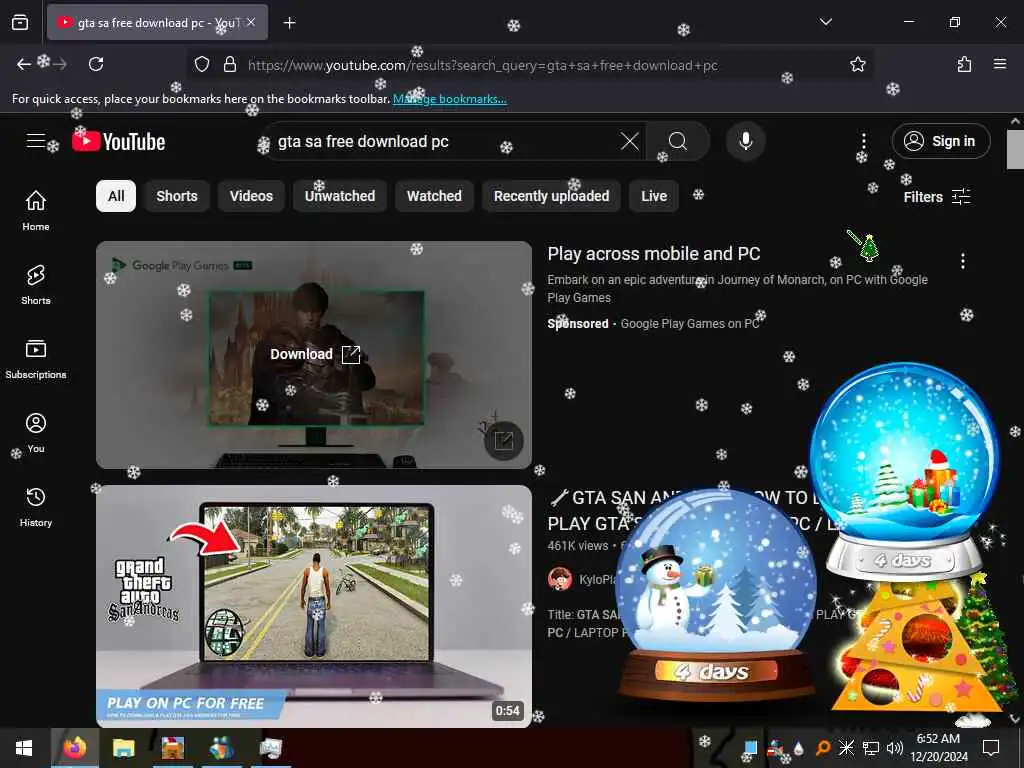Open the sponsored ad's three-dot menu
Screen dimensions: 1024x768
click(963, 261)
